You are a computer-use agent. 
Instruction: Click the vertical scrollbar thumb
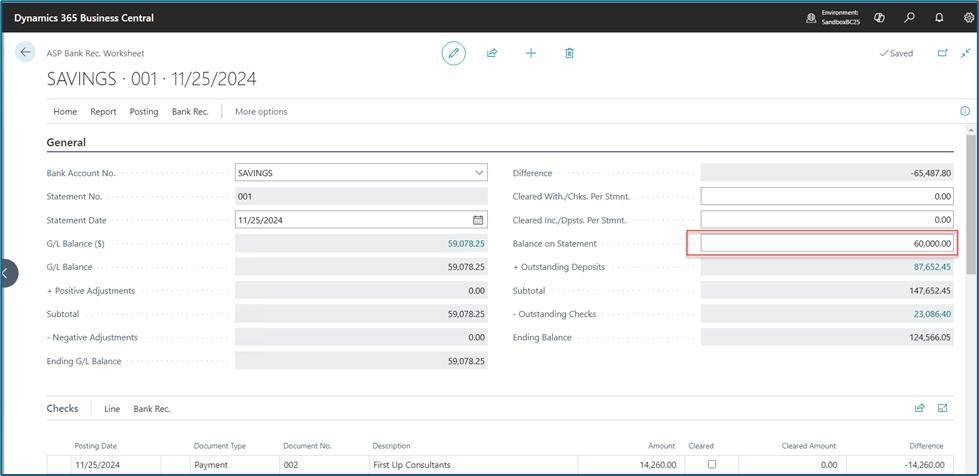point(972,203)
